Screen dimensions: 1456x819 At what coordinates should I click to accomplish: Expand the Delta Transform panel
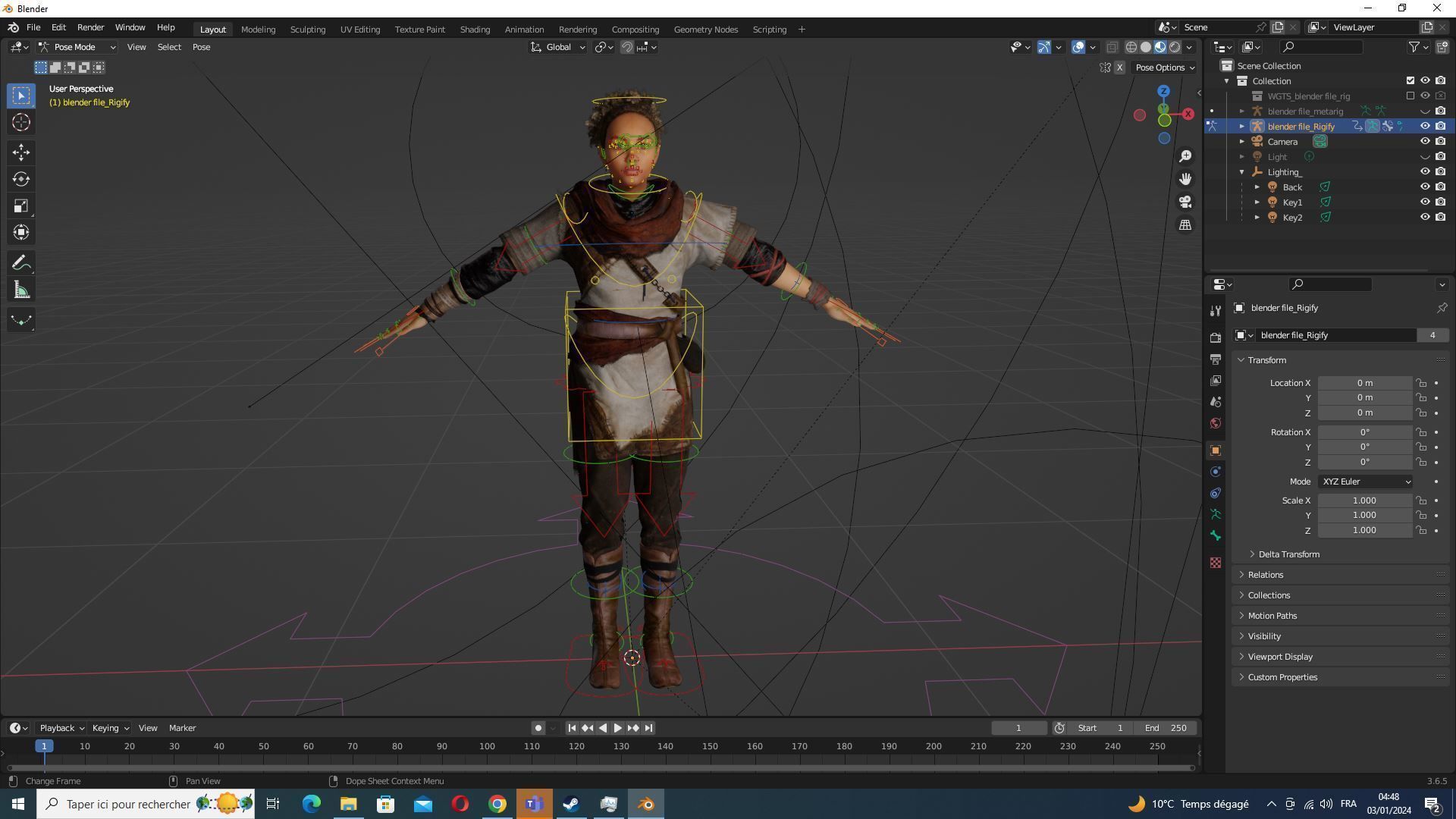pyautogui.click(x=1288, y=554)
